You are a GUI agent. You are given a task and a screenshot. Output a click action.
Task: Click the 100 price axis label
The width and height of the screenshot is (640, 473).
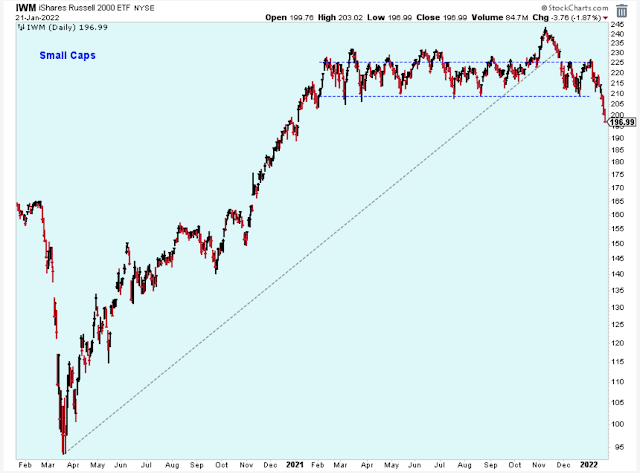tap(617, 424)
